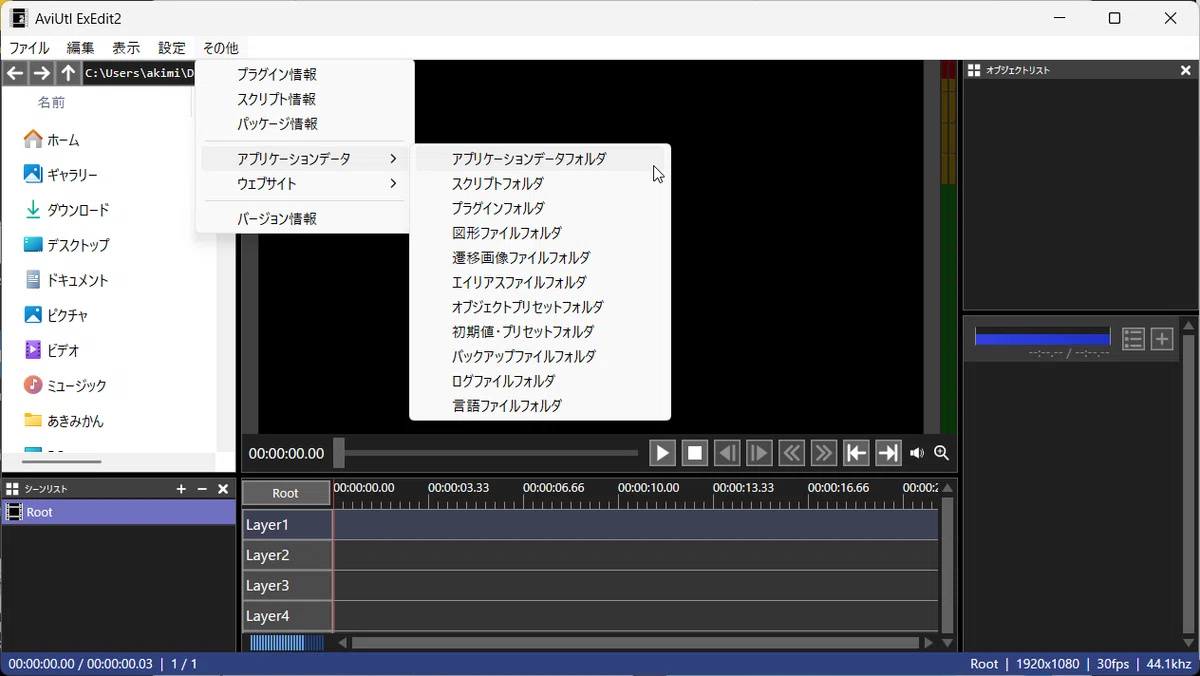Select スクリプト情報 menu entry
Viewport: 1200px width, 676px height.
tap(304, 99)
